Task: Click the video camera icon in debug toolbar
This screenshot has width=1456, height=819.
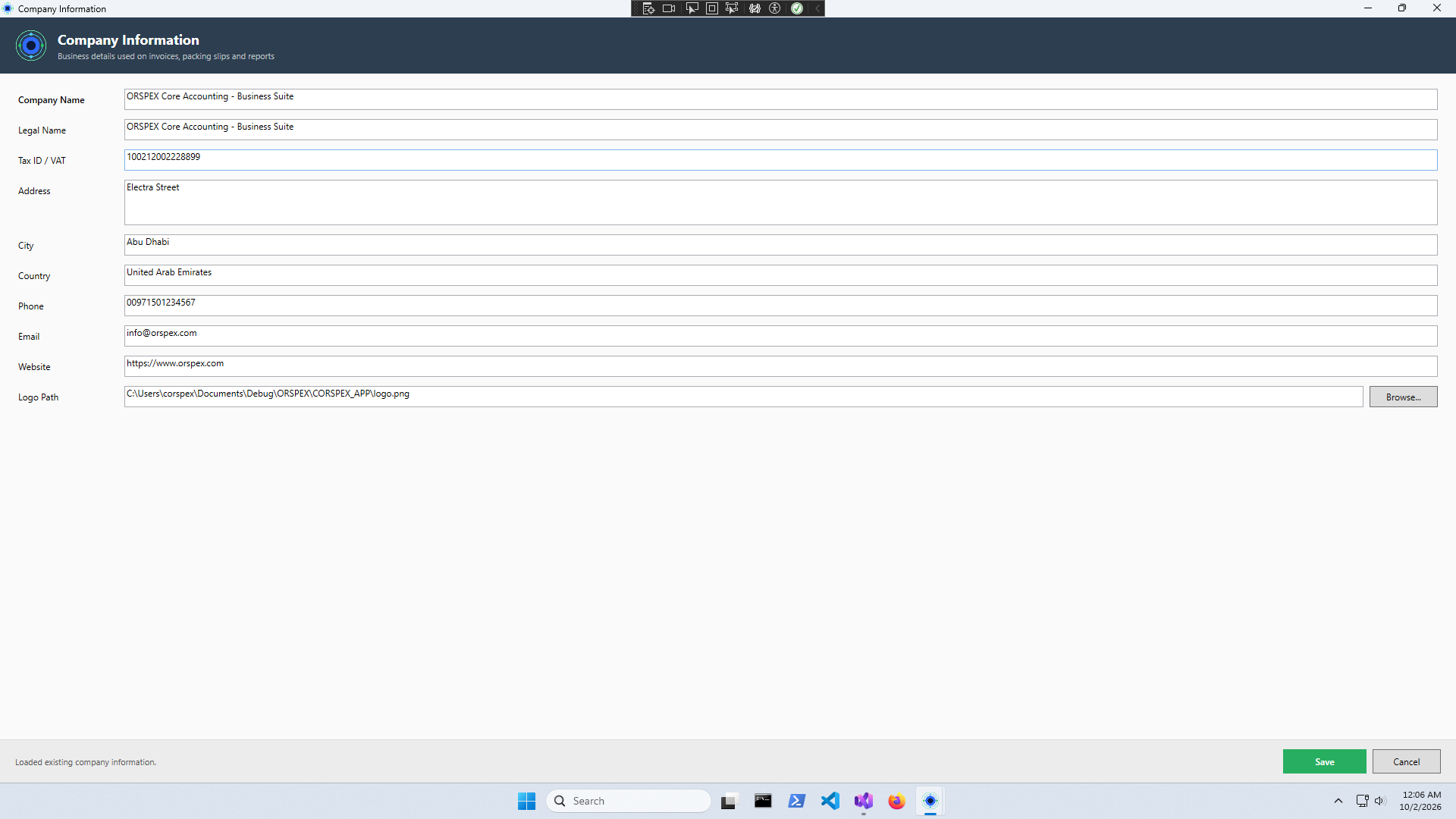Action: [x=669, y=8]
